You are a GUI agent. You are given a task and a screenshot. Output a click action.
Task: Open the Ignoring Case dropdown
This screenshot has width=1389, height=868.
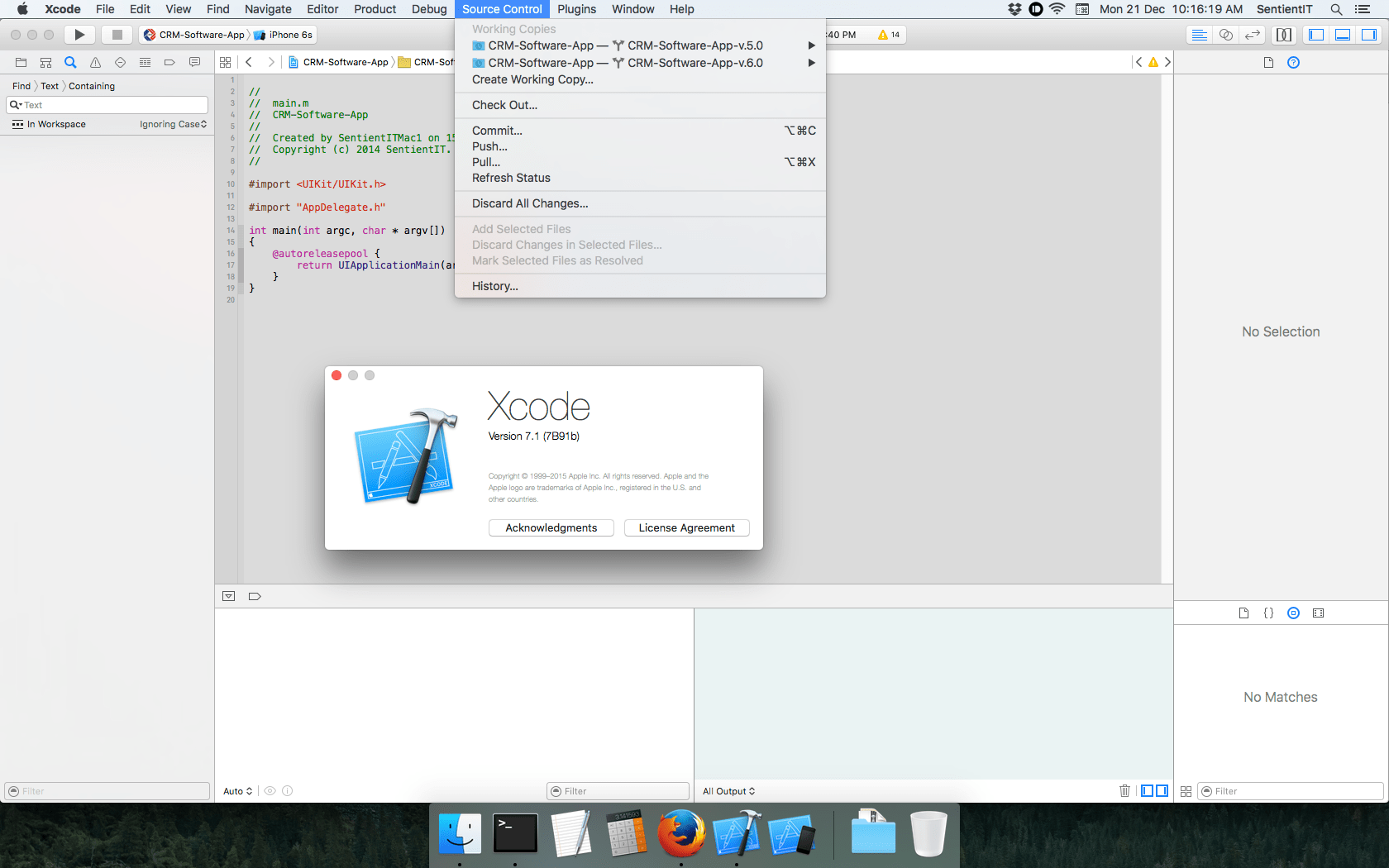tap(173, 124)
